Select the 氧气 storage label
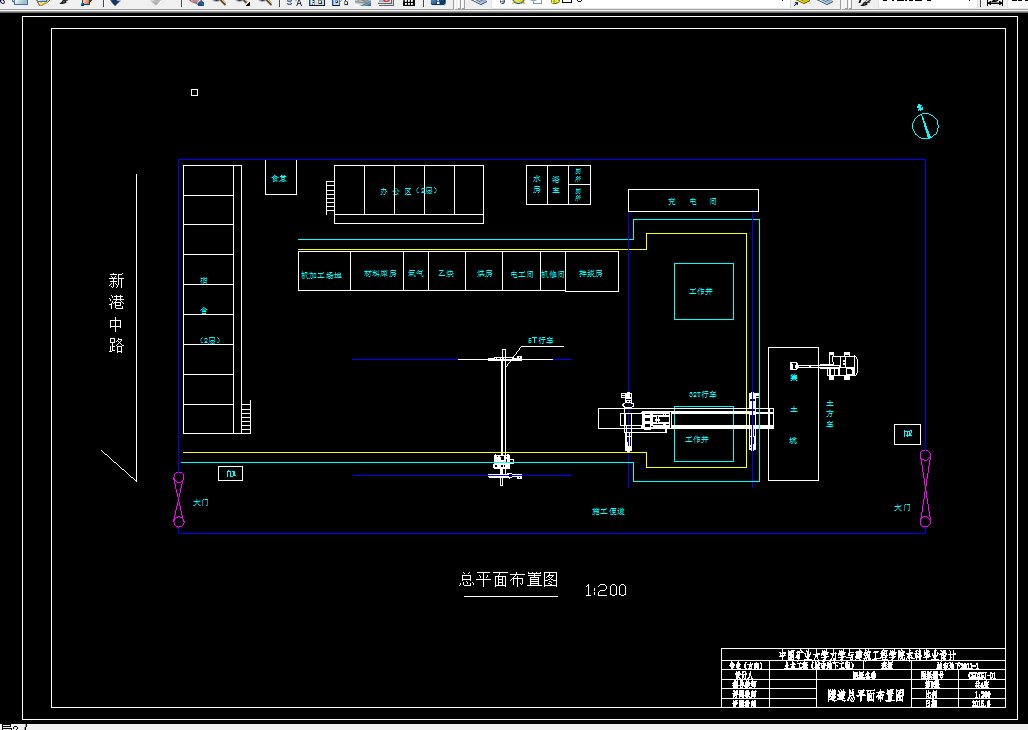 [416, 274]
